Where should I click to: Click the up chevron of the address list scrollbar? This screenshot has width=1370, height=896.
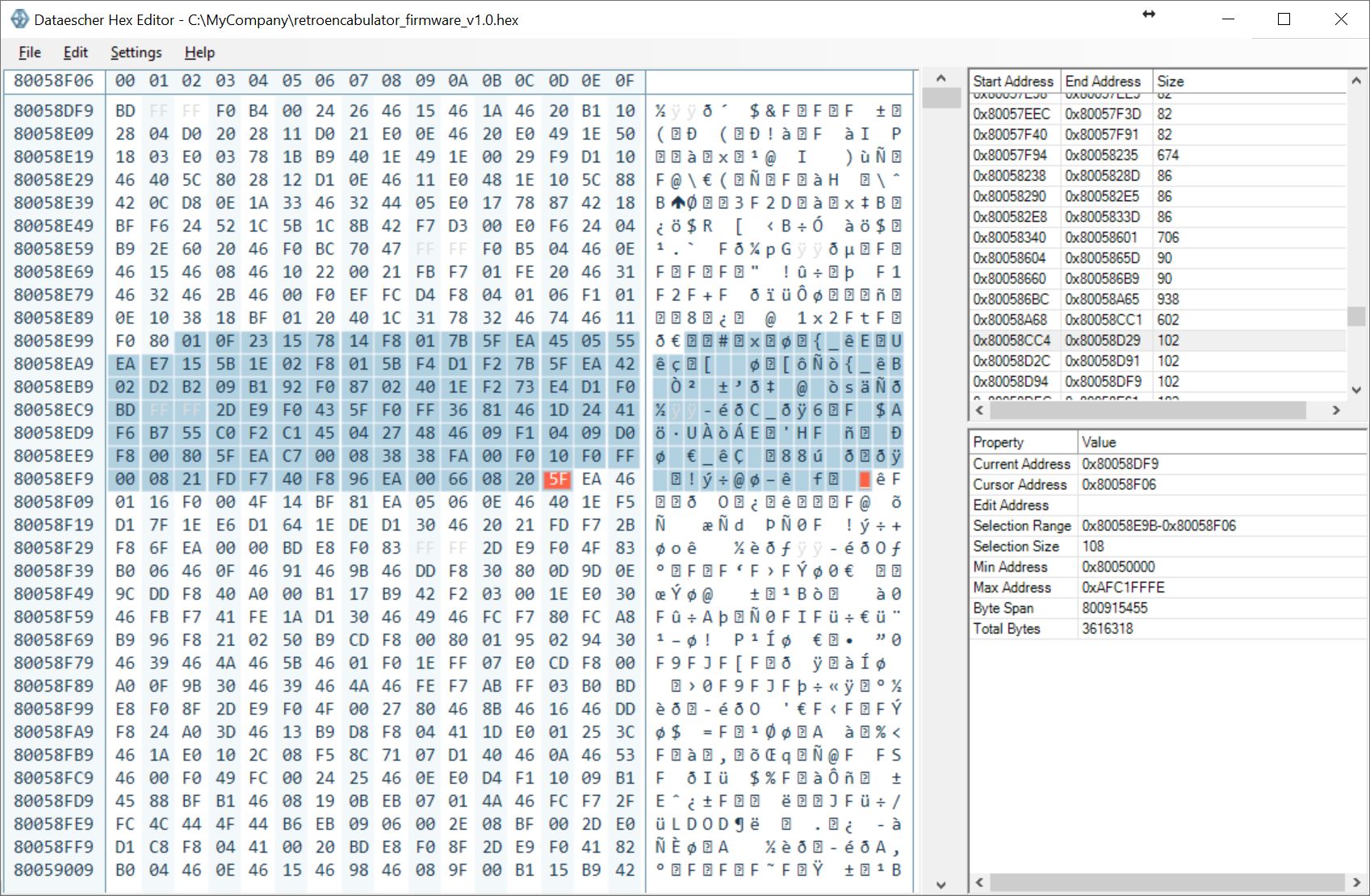tap(1355, 79)
